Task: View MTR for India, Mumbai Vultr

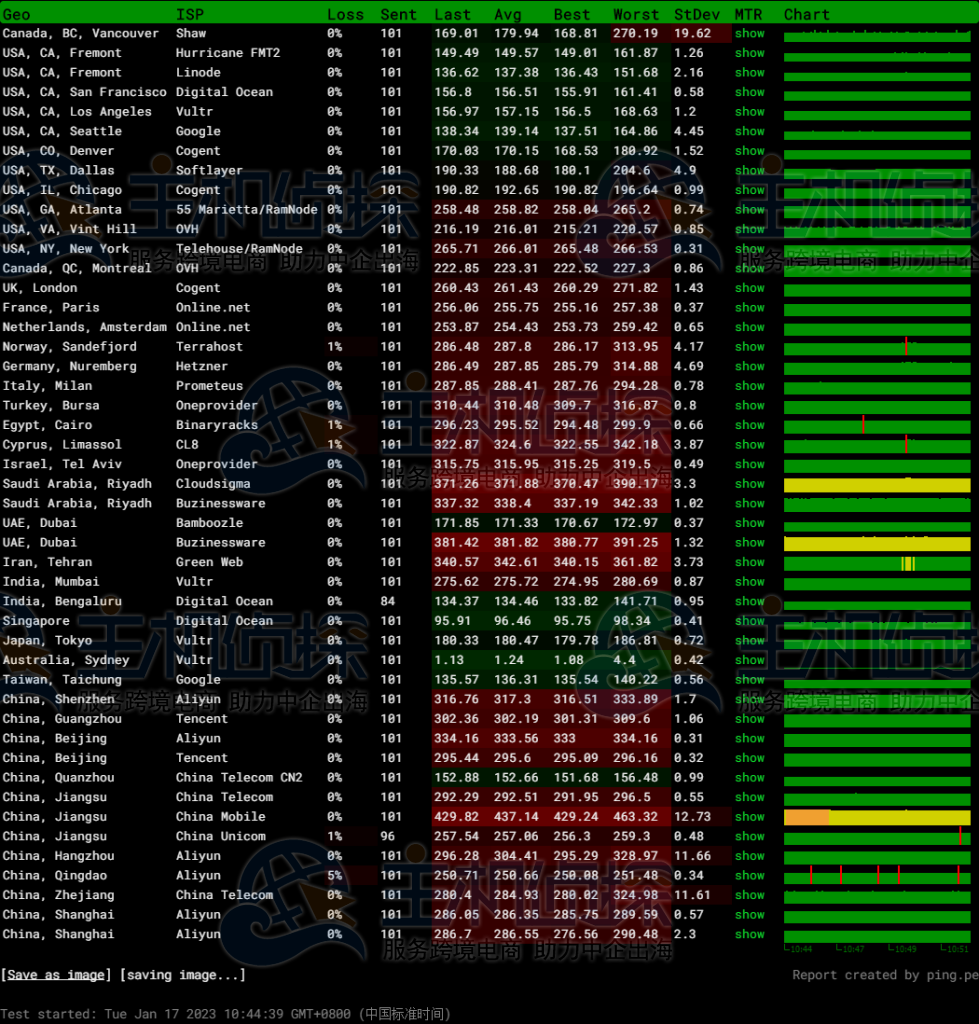Action: click(749, 582)
